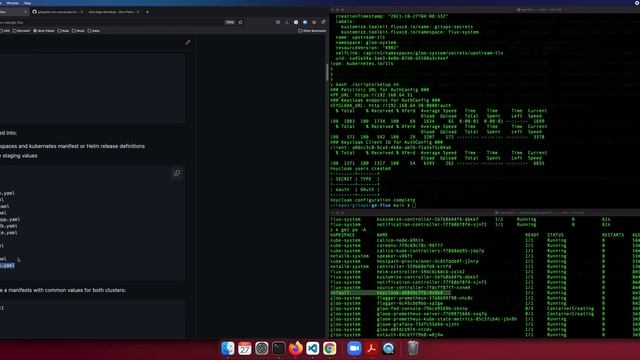Image resolution: width=640 pixels, height=360 pixels.
Task: Open the Calendar app in the dock
Action: click(244, 348)
